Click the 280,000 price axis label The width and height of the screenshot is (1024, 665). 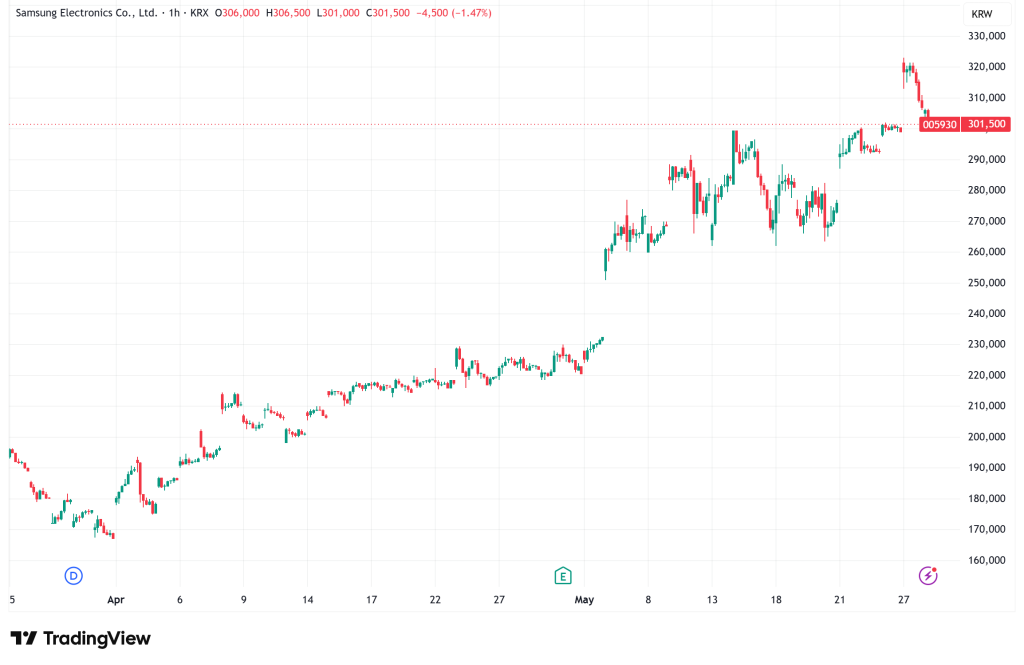(986, 190)
